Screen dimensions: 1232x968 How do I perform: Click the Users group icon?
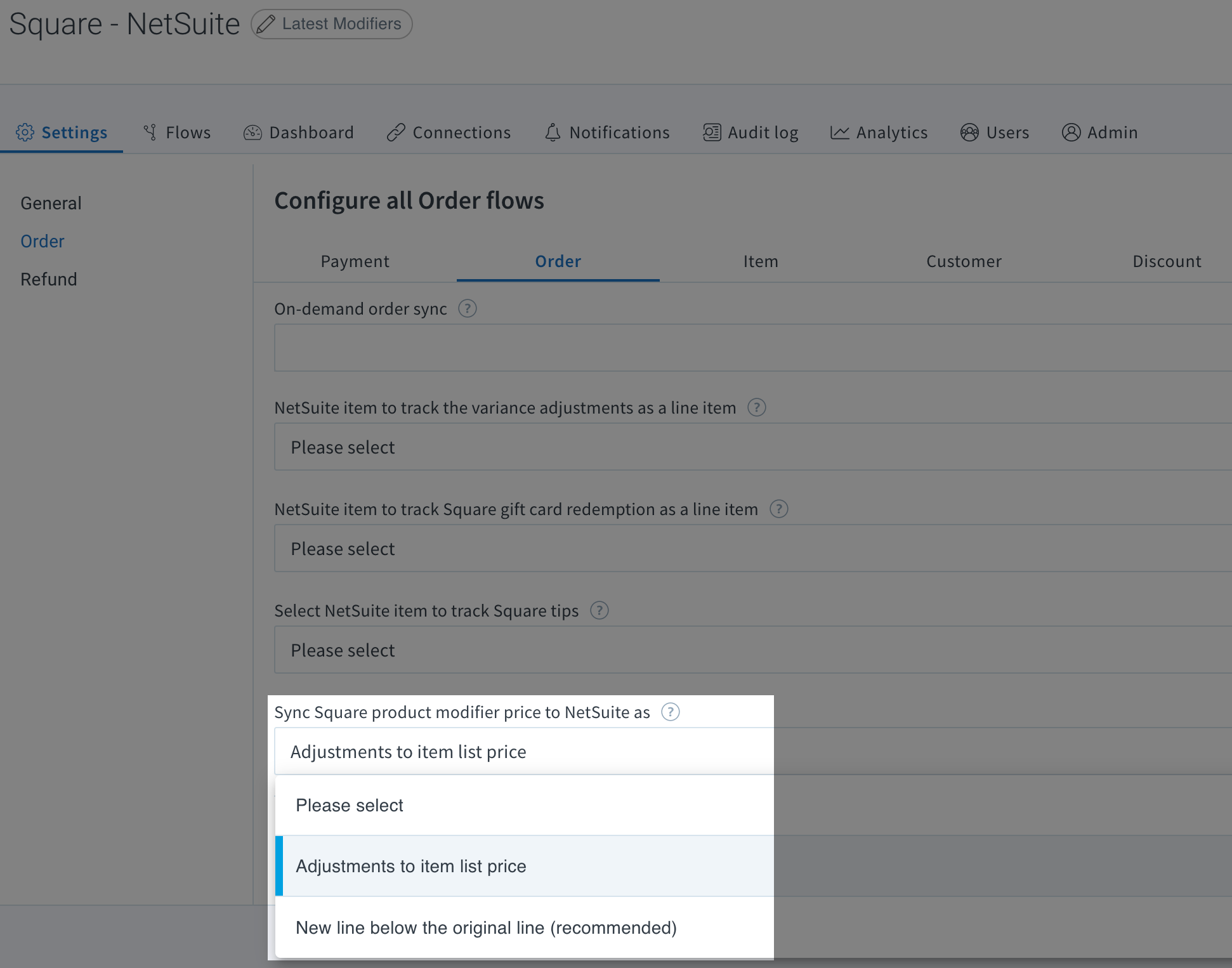click(969, 133)
